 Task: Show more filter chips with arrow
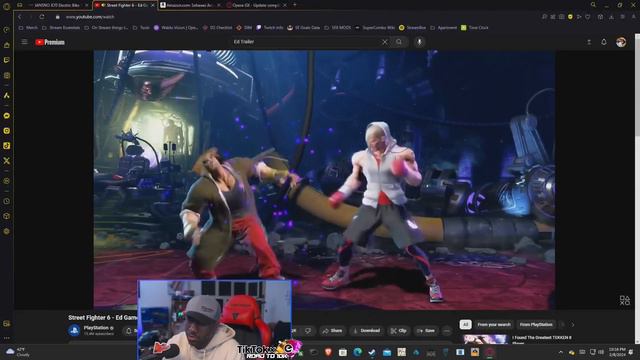pos(573,324)
